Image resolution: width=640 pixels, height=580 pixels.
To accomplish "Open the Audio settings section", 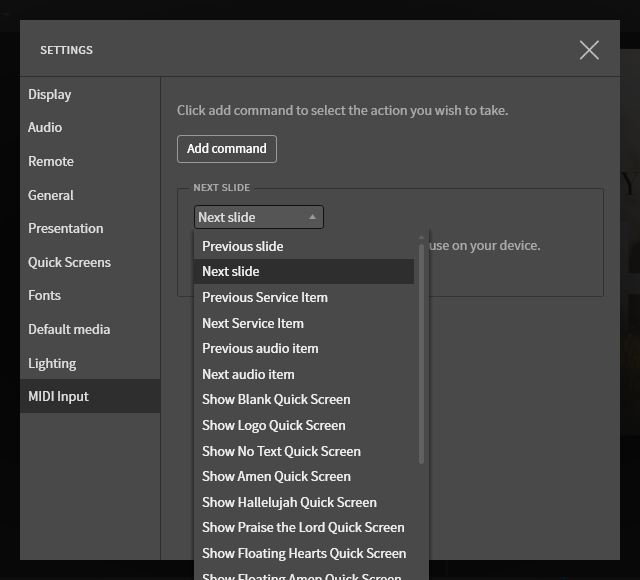I will pyautogui.click(x=90, y=127).
